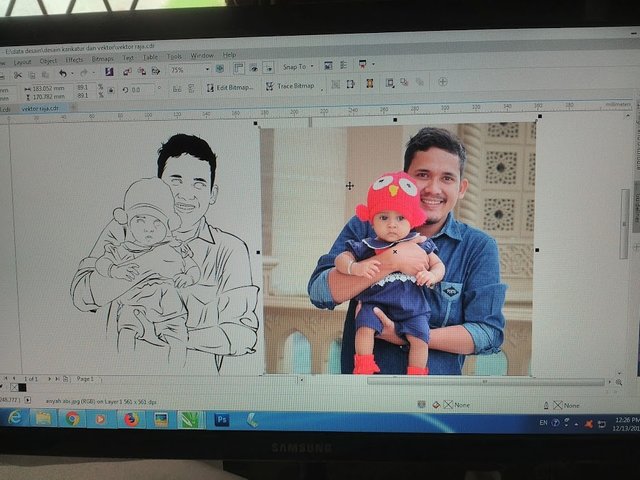Open Internet Explorer from the taskbar
The image size is (640, 480).
[15, 418]
